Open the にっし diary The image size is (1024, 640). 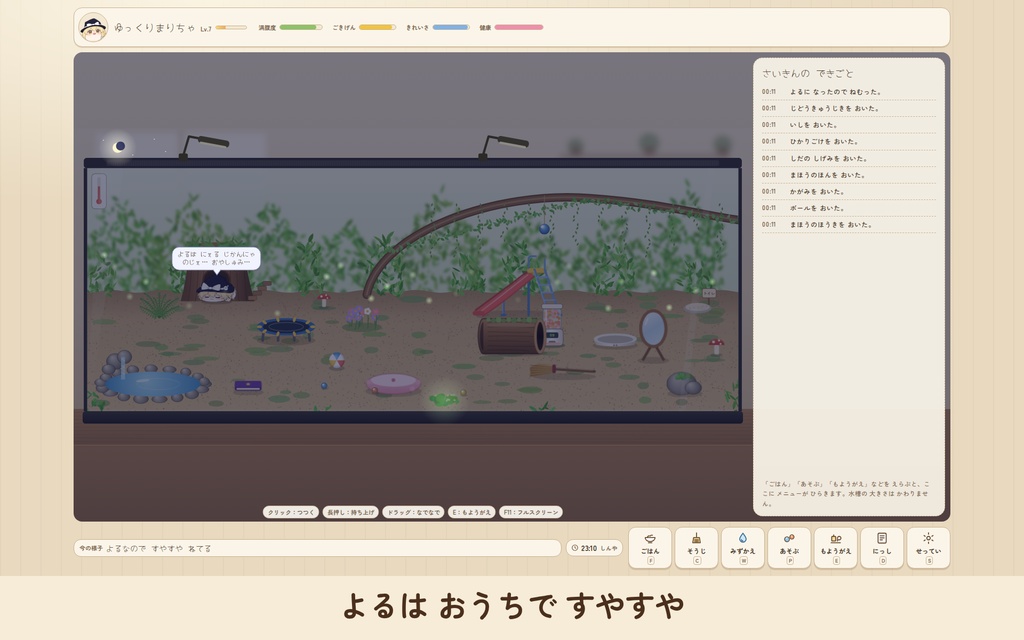(x=882, y=548)
